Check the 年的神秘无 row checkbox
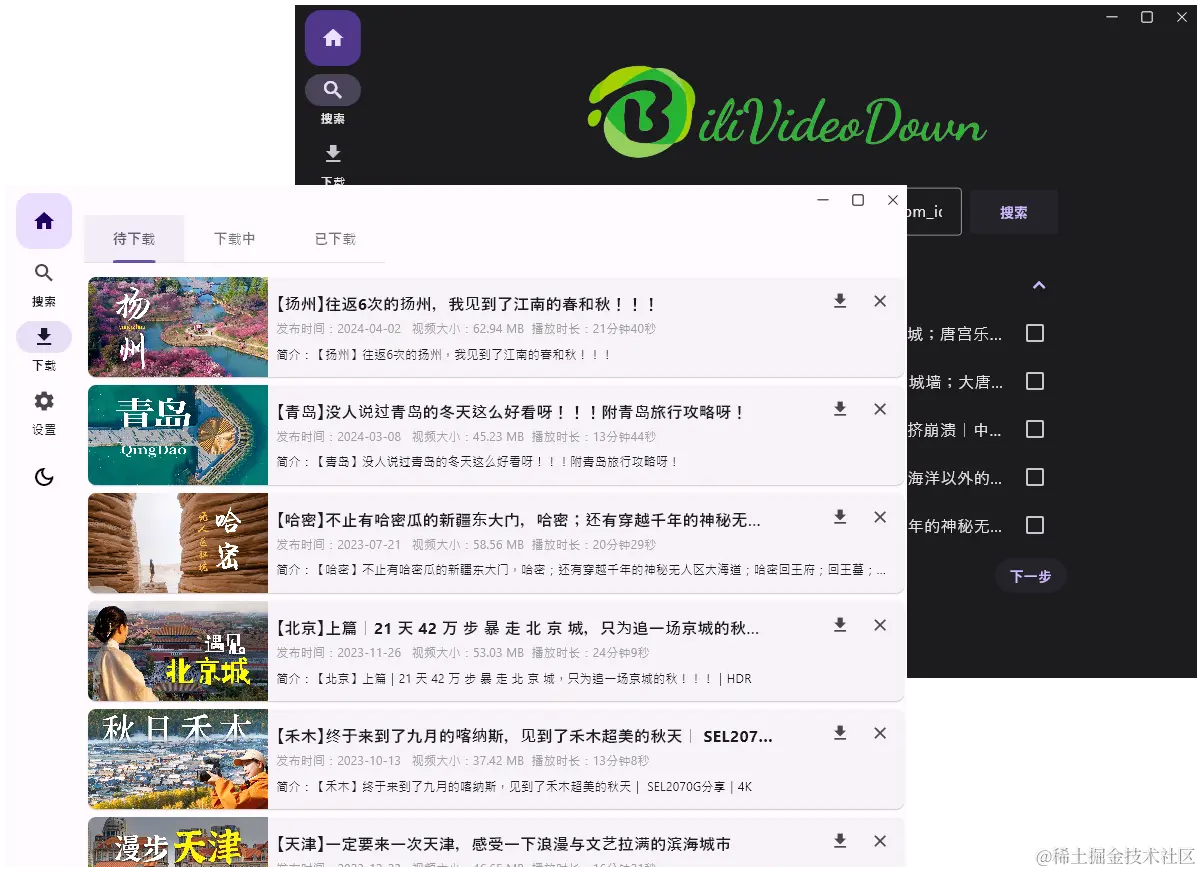This screenshot has width=1202, height=873. 1035,525
